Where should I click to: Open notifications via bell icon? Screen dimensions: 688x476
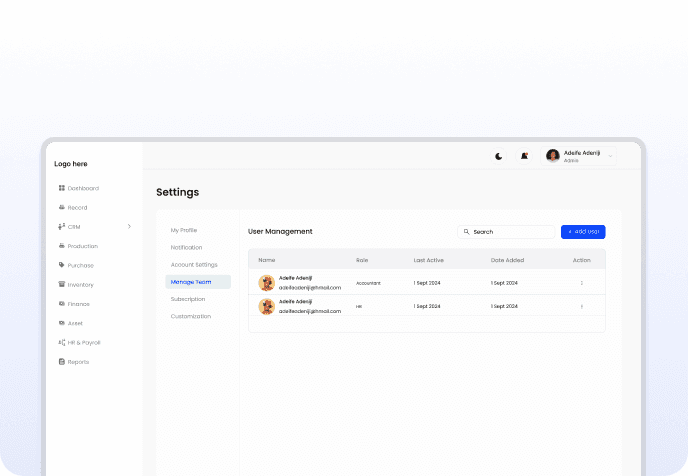pyautogui.click(x=524, y=156)
